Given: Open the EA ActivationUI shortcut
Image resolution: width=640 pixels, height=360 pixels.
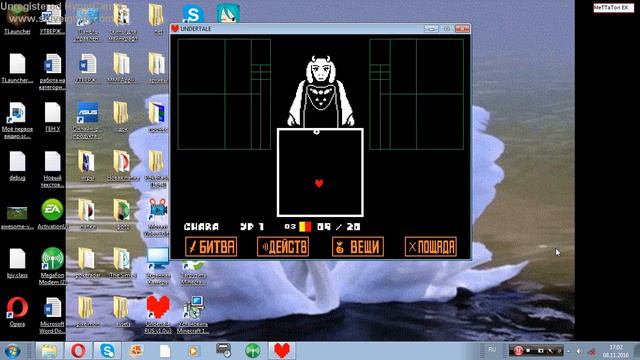Looking at the screenshot, I should coord(52,214).
